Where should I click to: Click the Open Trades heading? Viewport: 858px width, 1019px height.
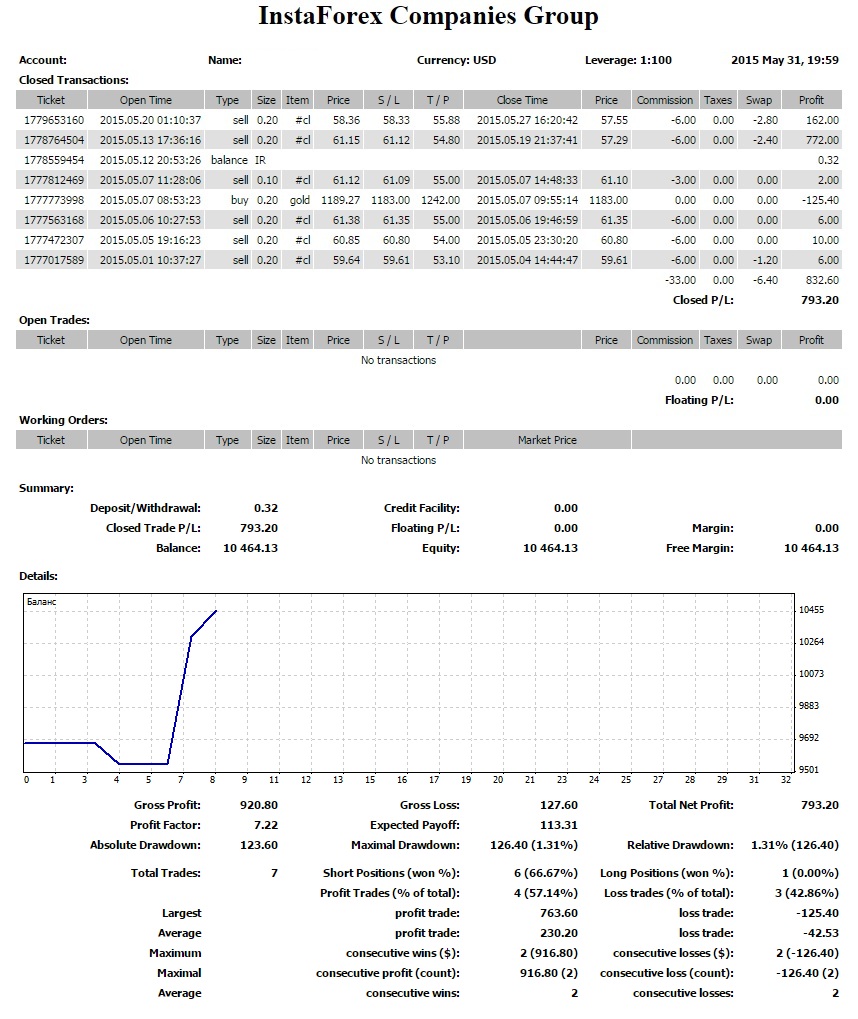(x=54, y=320)
